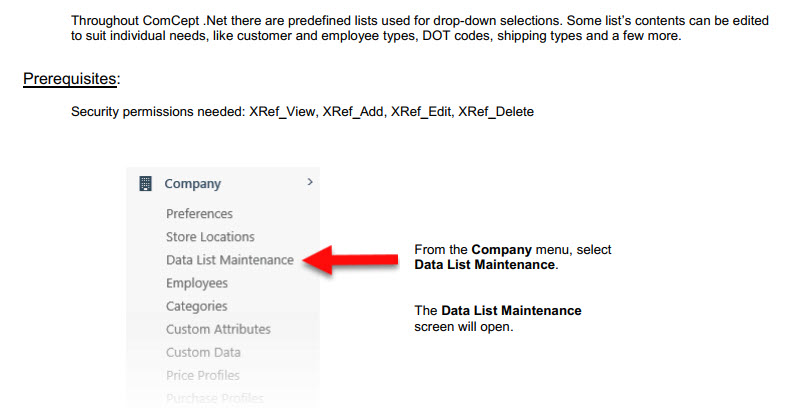Click the faded Purchase Profiles item
This screenshot has height=417, width=794.
[x=215, y=398]
